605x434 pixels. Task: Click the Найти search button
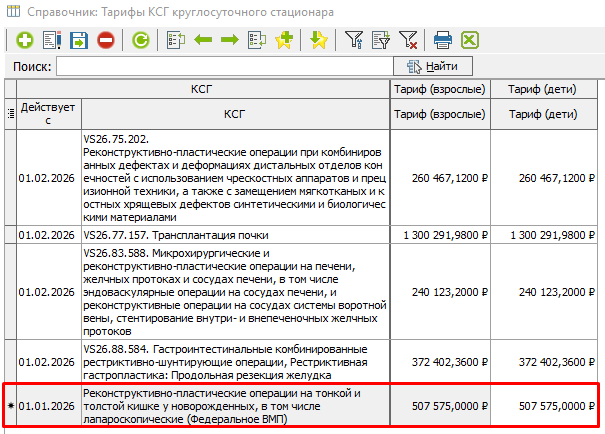[x=433, y=66]
